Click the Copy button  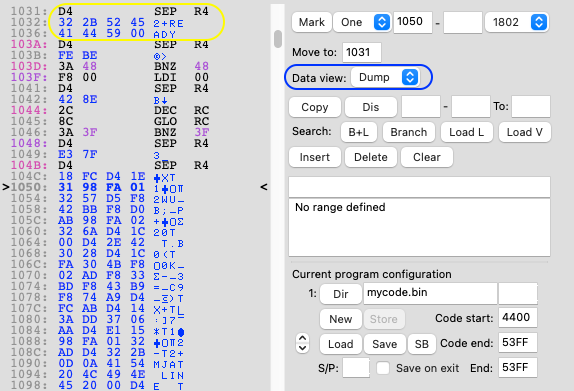[x=315, y=107]
